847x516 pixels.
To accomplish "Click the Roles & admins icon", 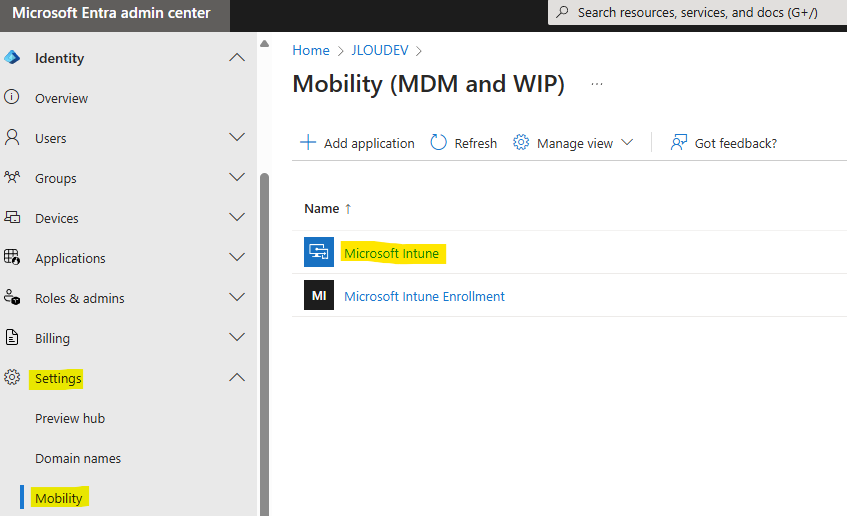I will coord(12,297).
